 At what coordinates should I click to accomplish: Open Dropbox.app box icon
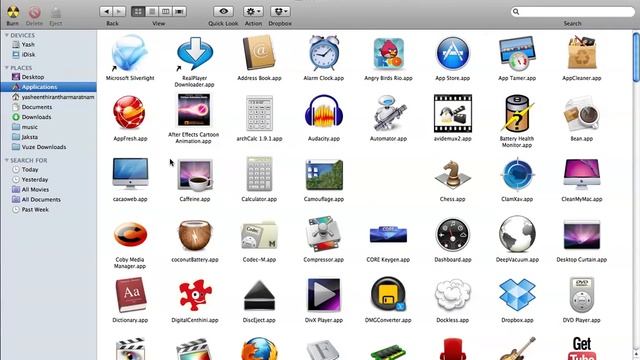[x=517, y=295]
